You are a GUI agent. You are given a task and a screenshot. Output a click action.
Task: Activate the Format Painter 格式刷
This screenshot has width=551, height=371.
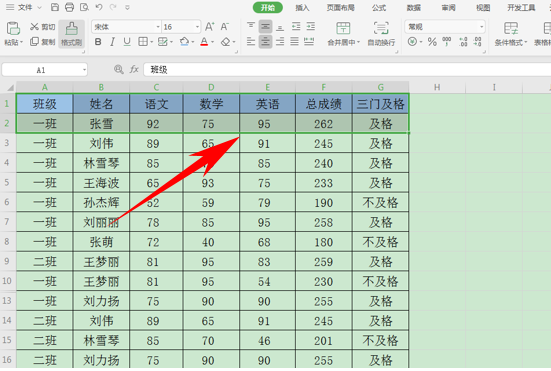(72, 34)
